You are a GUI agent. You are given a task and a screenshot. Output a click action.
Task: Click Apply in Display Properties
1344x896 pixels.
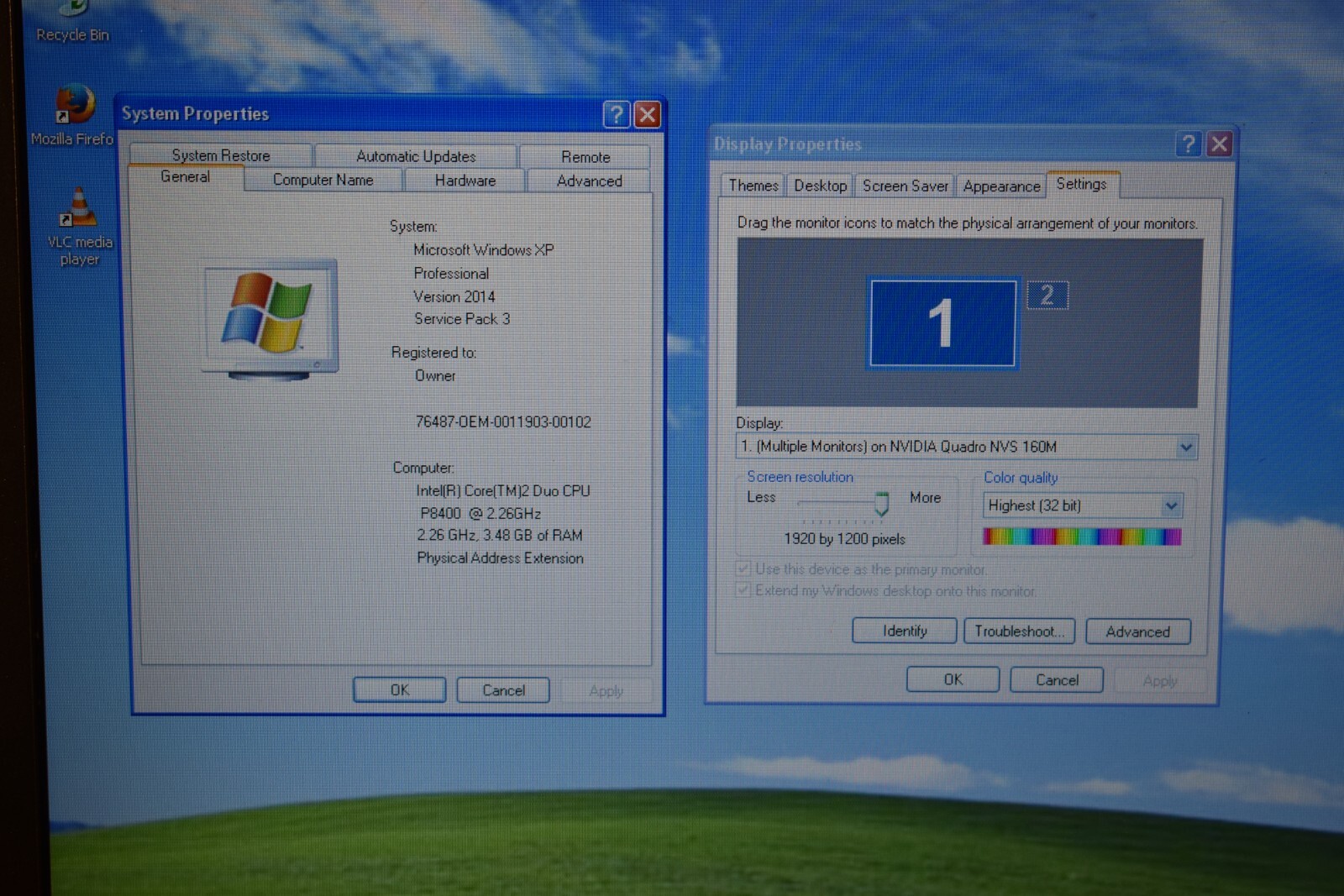pyautogui.click(x=1160, y=681)
